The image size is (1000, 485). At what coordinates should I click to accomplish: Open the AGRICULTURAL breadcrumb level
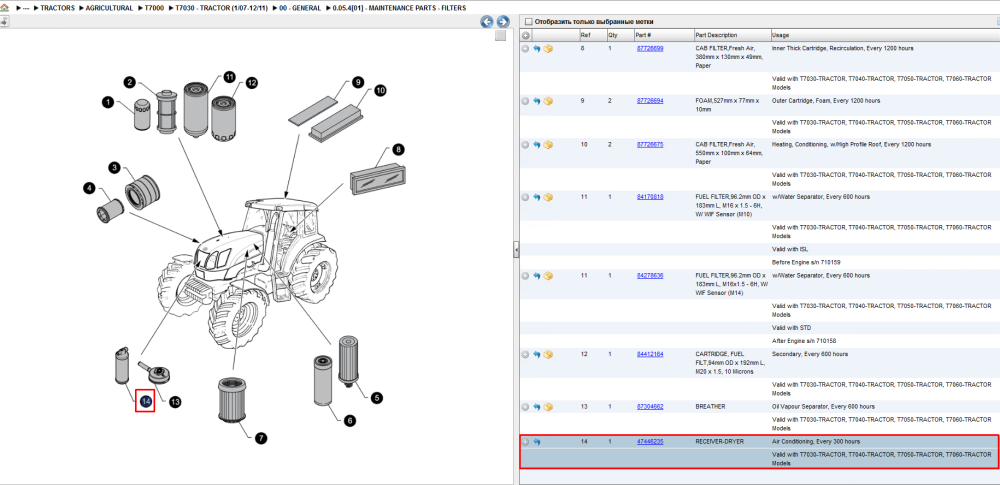pos(109,8)
